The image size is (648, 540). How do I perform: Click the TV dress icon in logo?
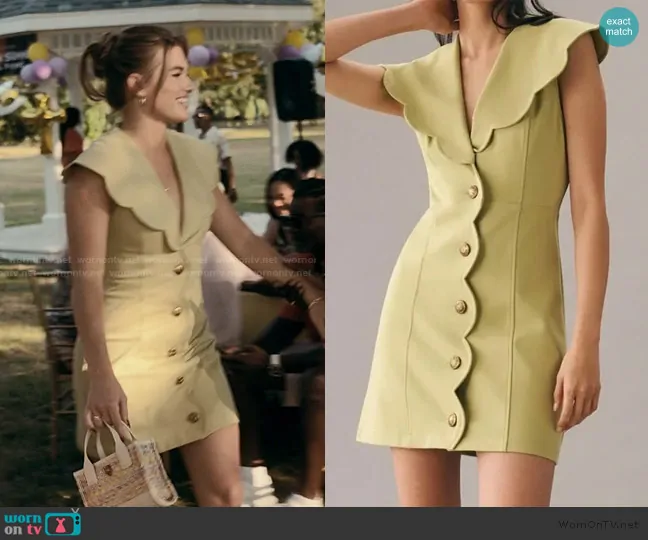coord(63,523)
